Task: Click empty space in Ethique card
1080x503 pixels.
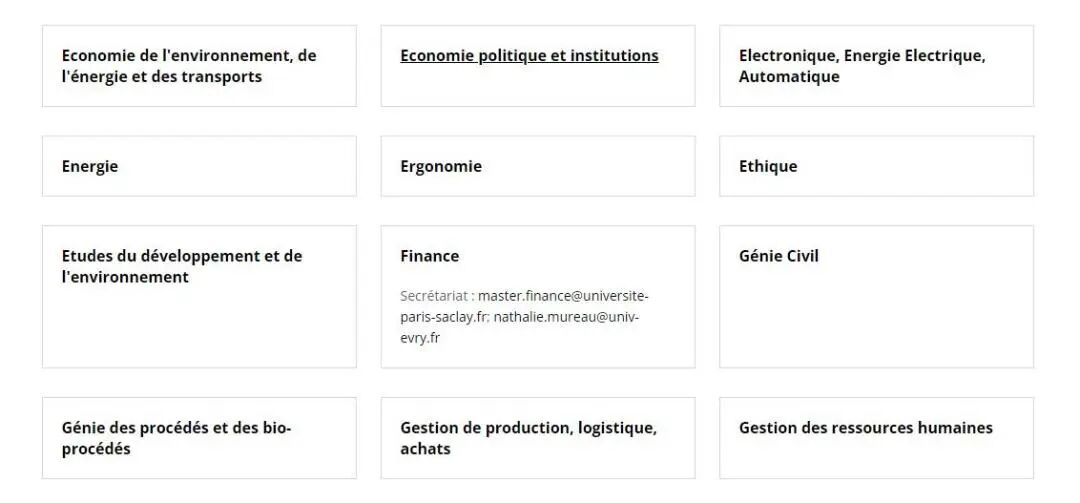Action: pos(916,166)
